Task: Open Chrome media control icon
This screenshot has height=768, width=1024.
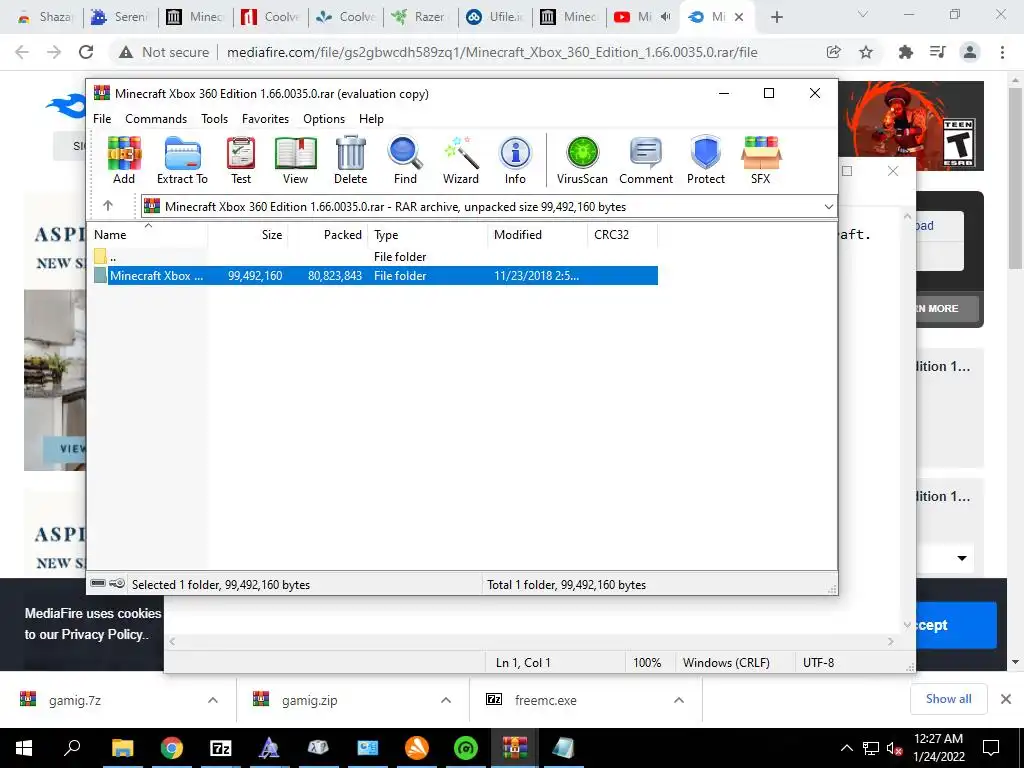Action: [937, 52]
